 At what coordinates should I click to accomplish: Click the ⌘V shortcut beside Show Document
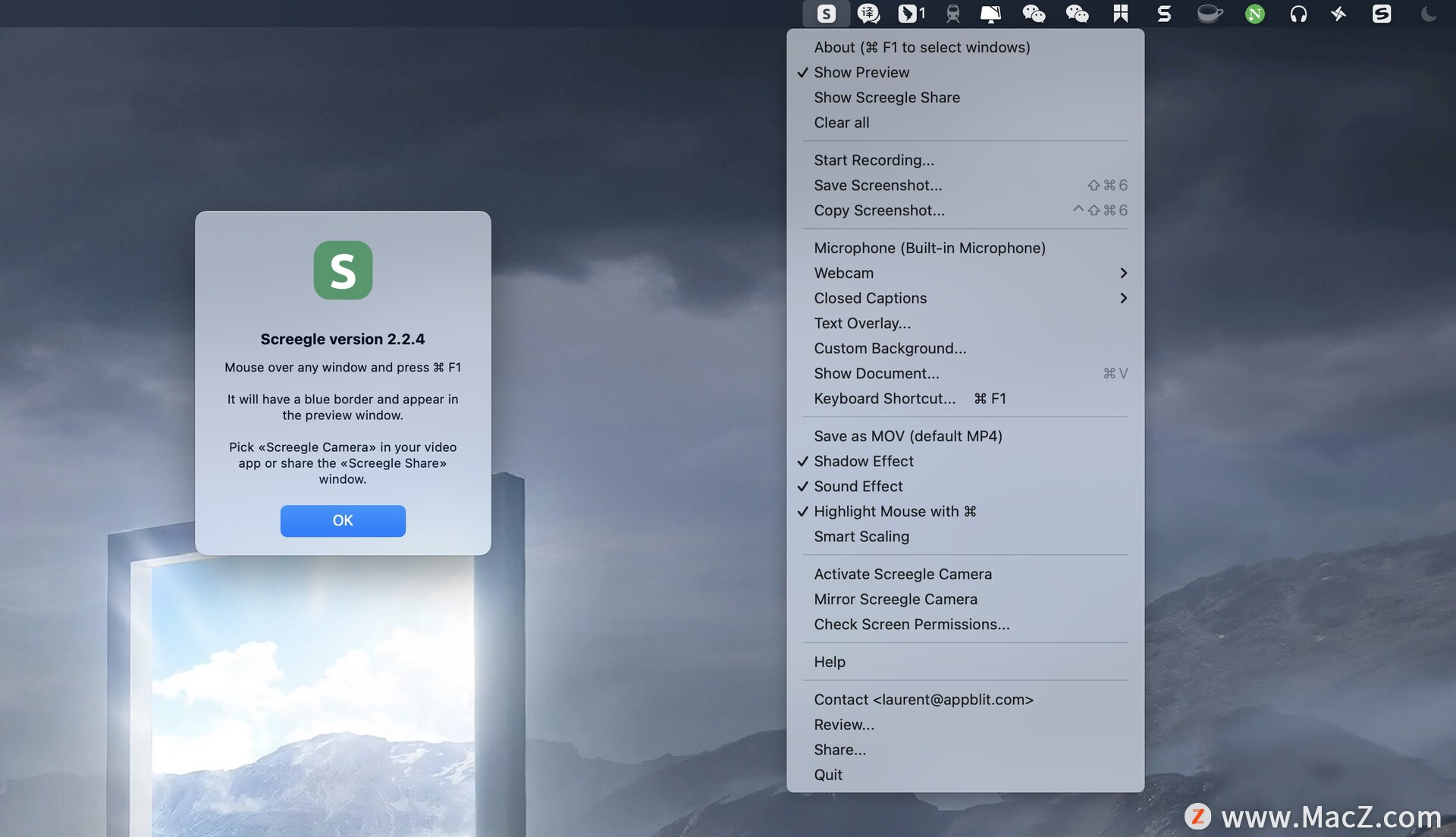pyautogui.click(x=1116, y=373)
